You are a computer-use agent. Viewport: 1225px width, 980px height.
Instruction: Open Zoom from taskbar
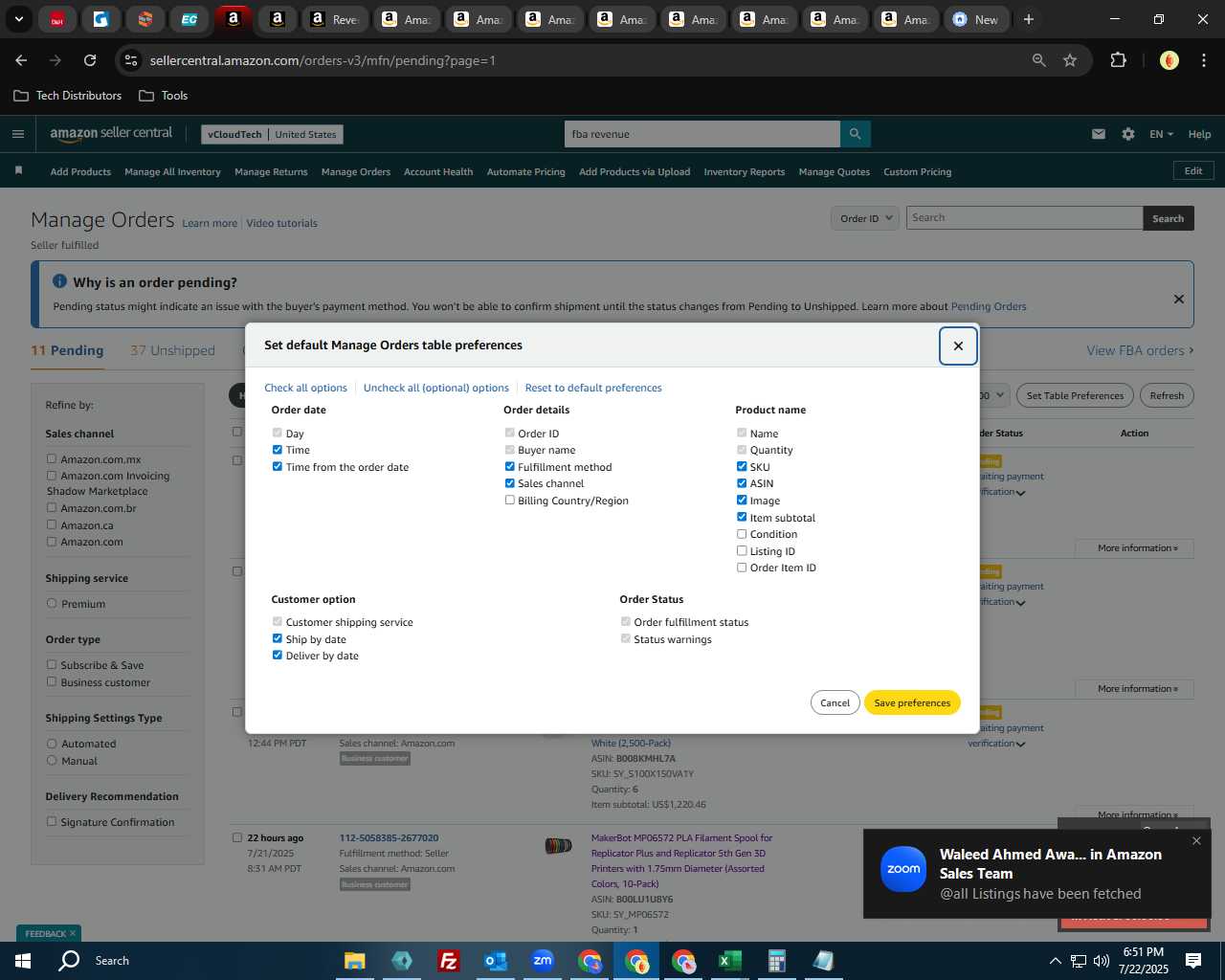[x=543, y=960]
